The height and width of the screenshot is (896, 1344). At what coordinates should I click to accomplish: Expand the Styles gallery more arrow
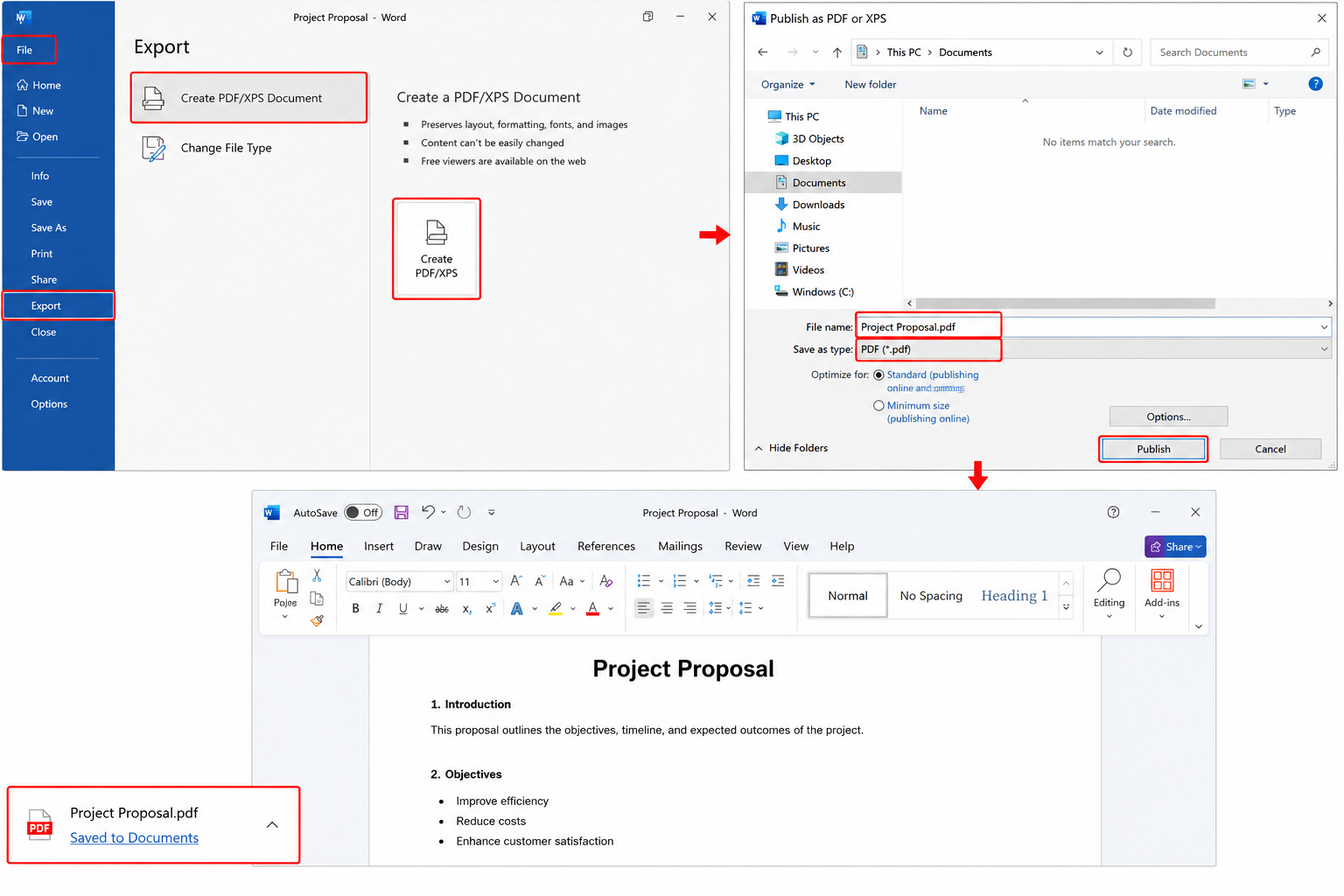tap(1066, 606)
